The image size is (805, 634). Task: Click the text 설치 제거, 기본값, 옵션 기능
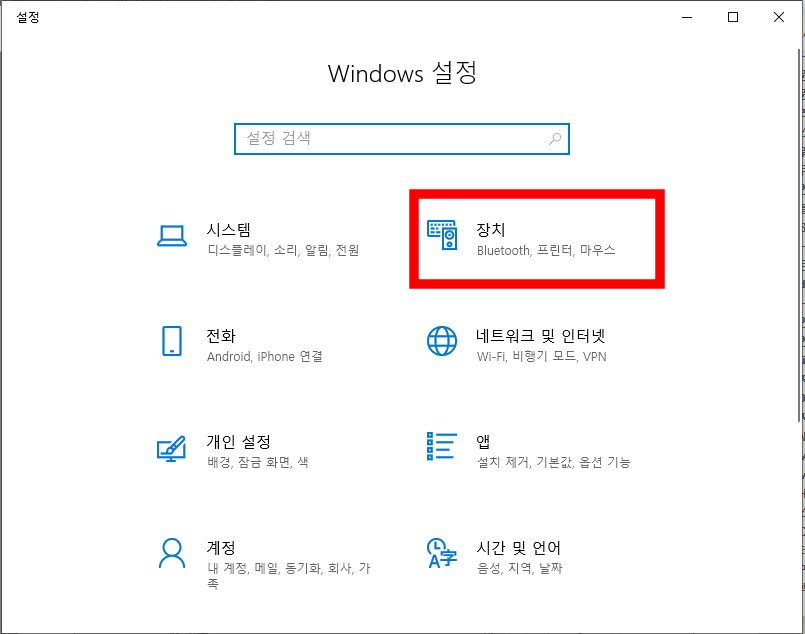tap(553, 462)
